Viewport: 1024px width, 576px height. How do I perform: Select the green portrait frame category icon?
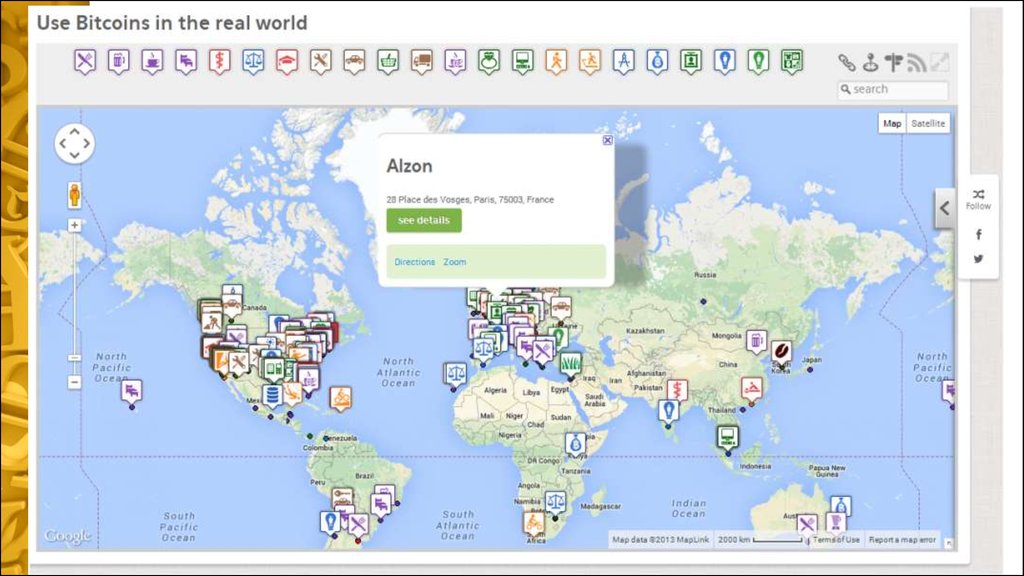(x=691, y=61)
